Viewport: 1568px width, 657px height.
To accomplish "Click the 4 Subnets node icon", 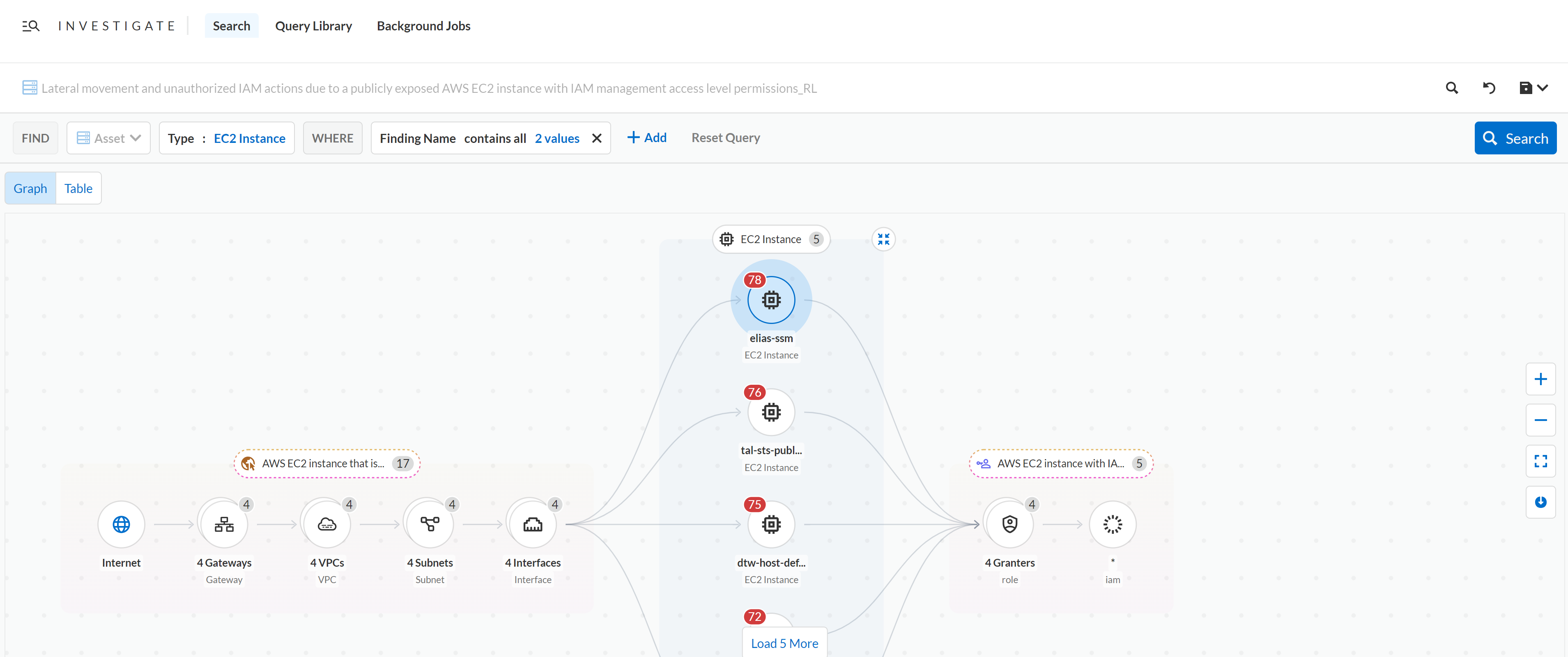I will (x=430, y=524).
